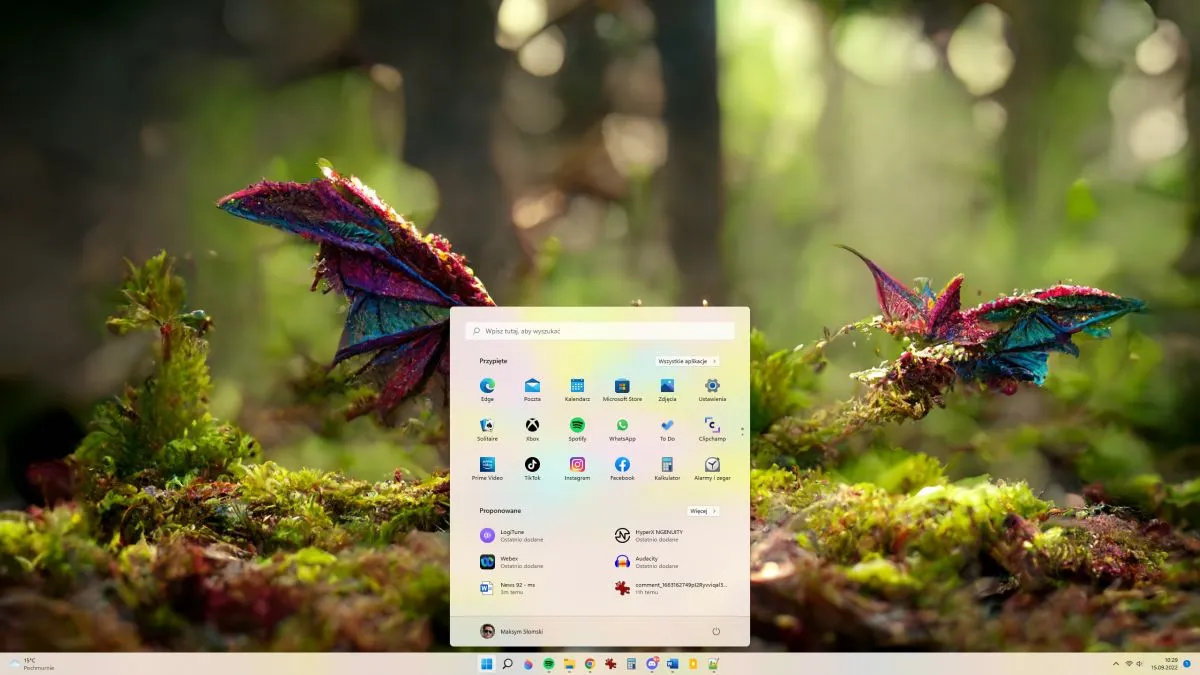
Task: Open the Kalkulator pinned app
Action: (x=666, y=469)
